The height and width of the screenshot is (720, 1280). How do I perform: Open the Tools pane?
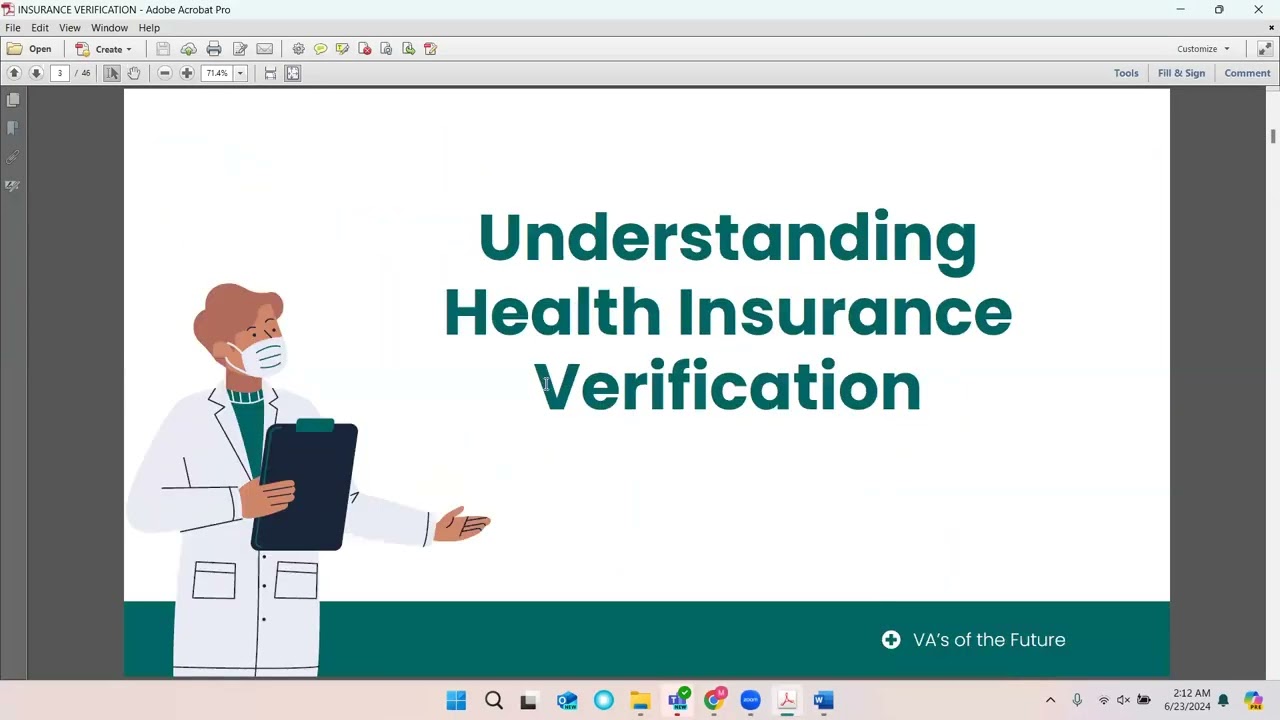pyautogui.click(x=1126, y=73)
